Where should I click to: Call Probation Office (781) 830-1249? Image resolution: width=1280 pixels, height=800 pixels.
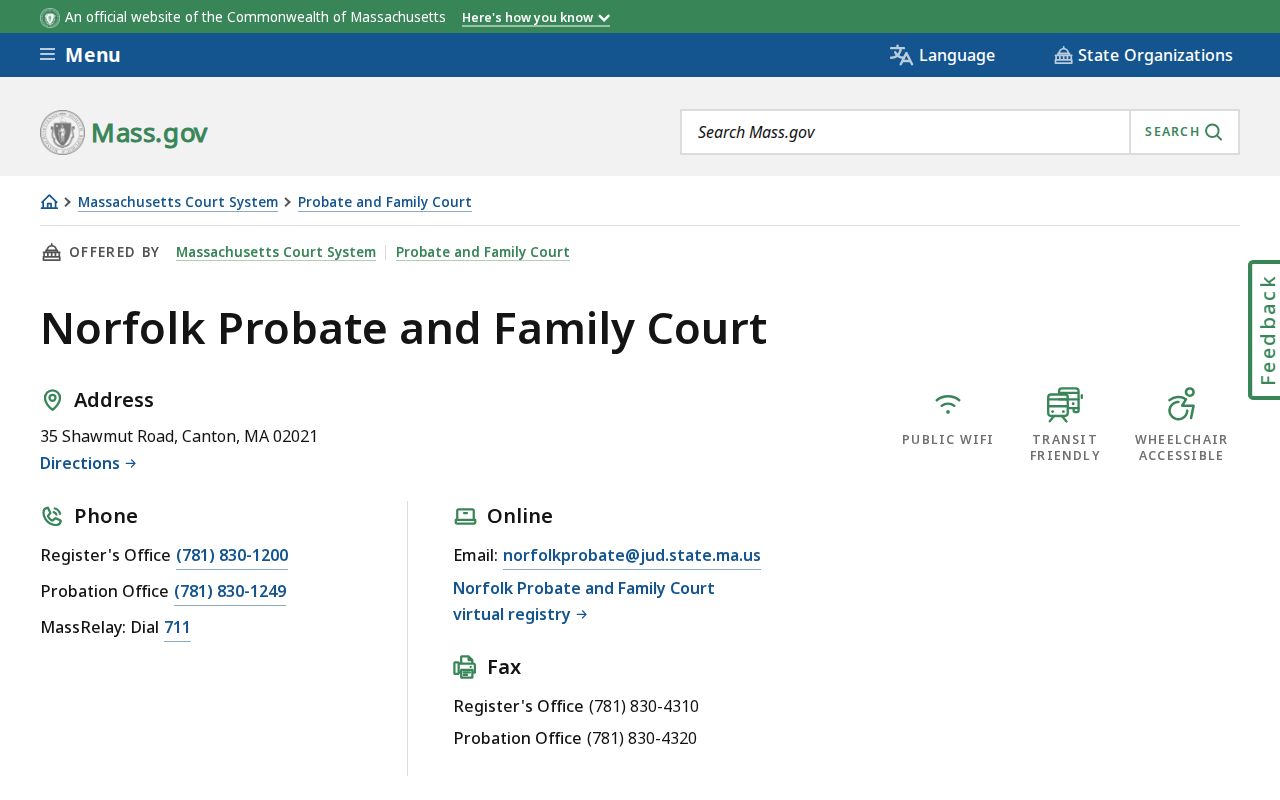[x=230, y=591]
